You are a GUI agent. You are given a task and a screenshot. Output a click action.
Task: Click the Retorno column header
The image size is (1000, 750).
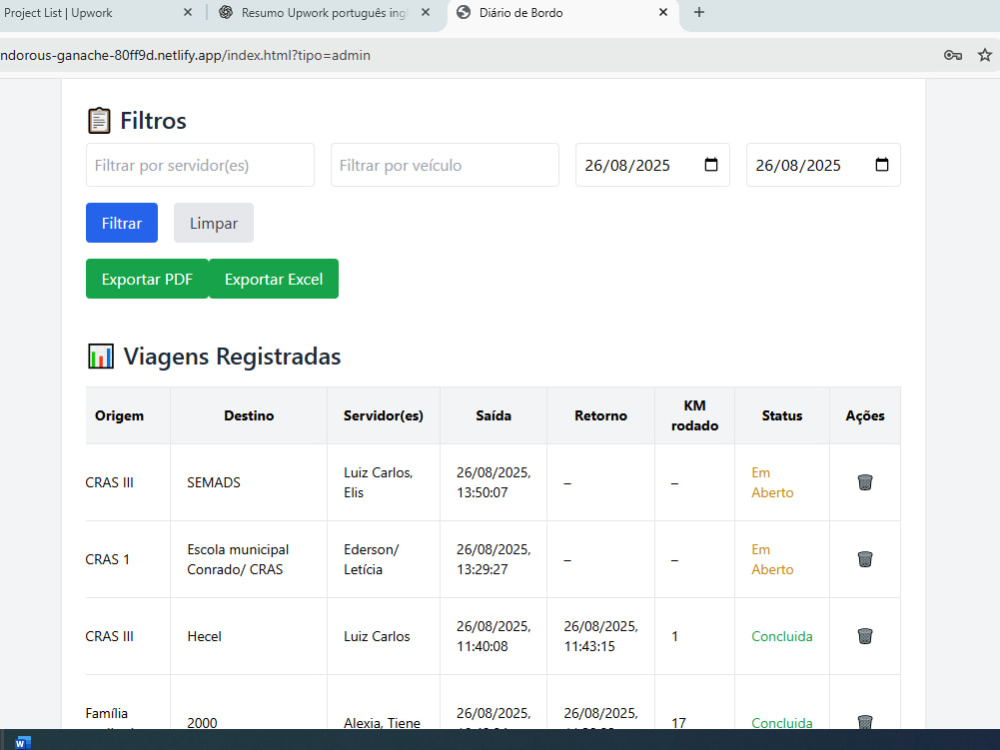(x=600, y=416)
